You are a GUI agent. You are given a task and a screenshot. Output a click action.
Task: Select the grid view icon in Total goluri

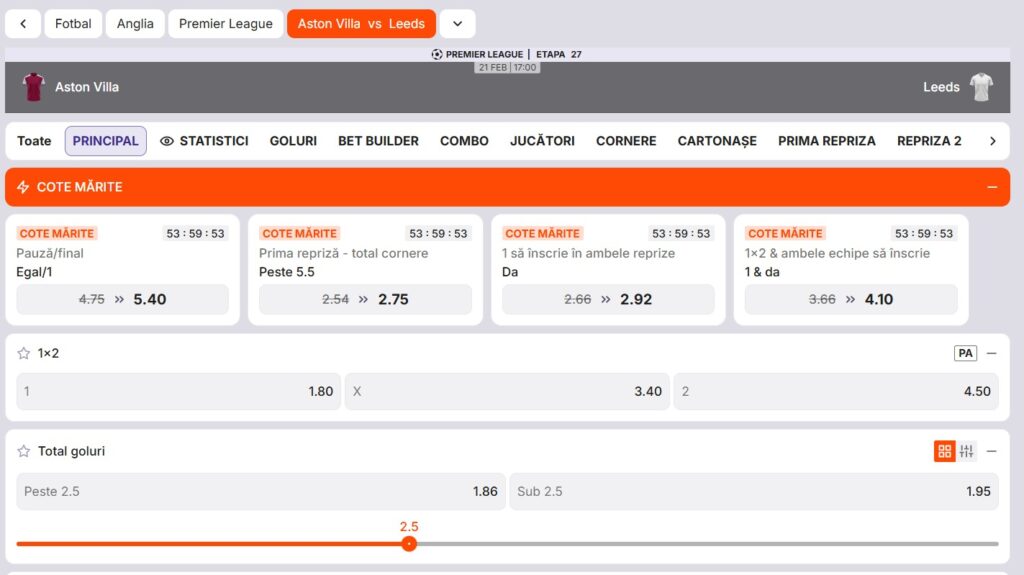[944, 451]
